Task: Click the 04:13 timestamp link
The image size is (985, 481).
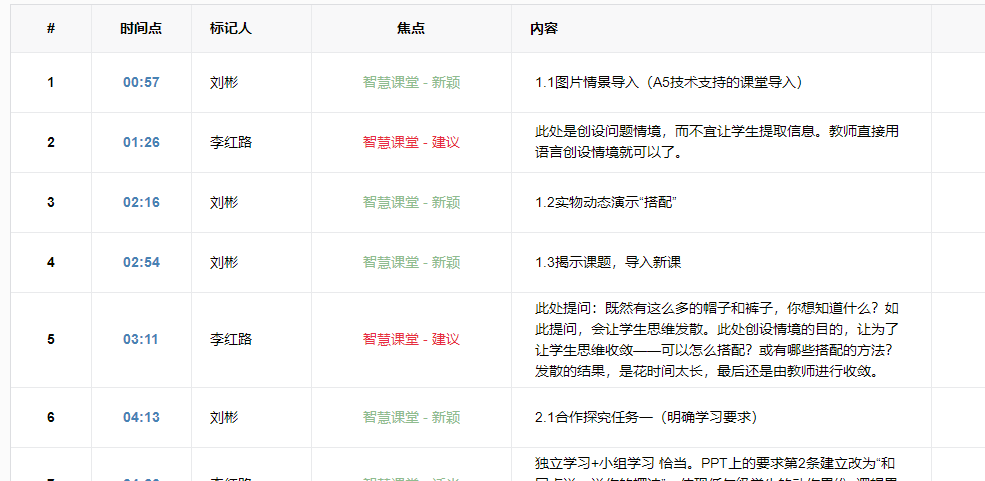Action: pyautogui.click(x=141, y=418)
